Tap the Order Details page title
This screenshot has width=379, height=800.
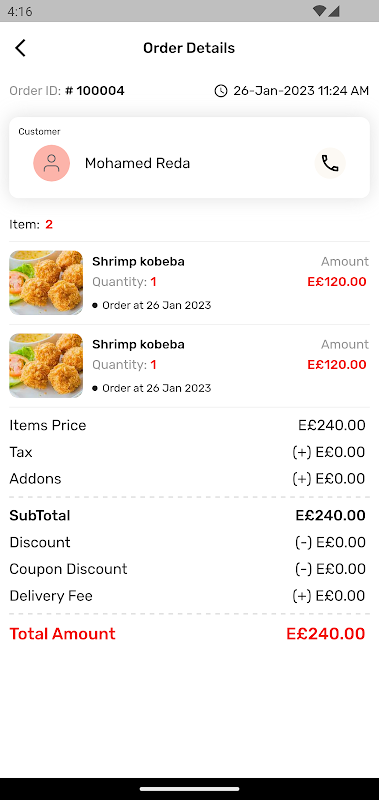click(x=189, y=48)
